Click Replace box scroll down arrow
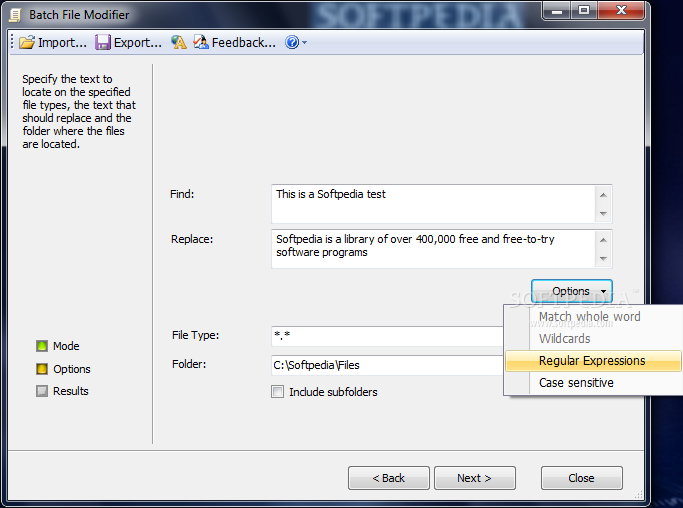Image resolution: width=683 pixels, height=508 pixels. click(x=603, y=258)
